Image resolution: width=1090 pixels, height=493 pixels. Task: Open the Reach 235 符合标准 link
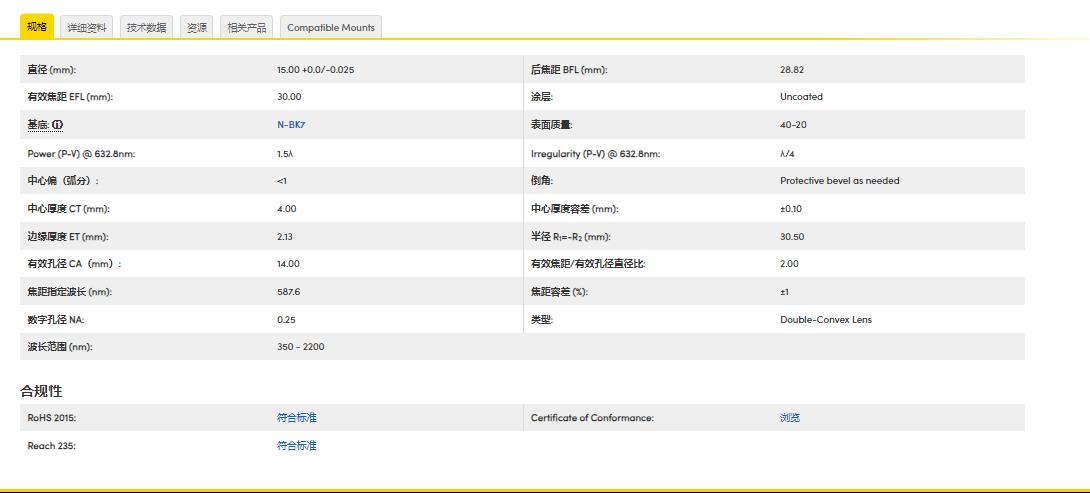coord(296,446)
